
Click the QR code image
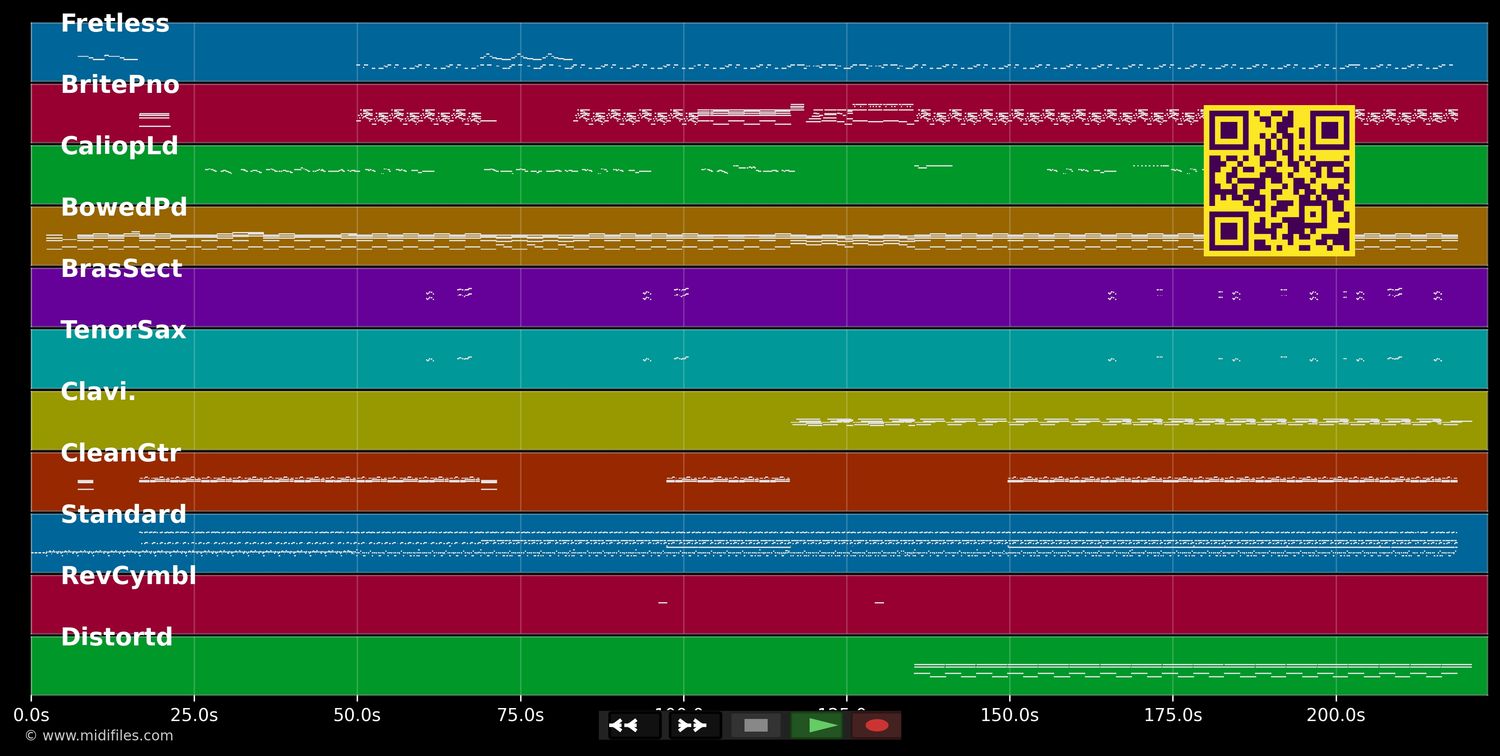(1279, 180)
